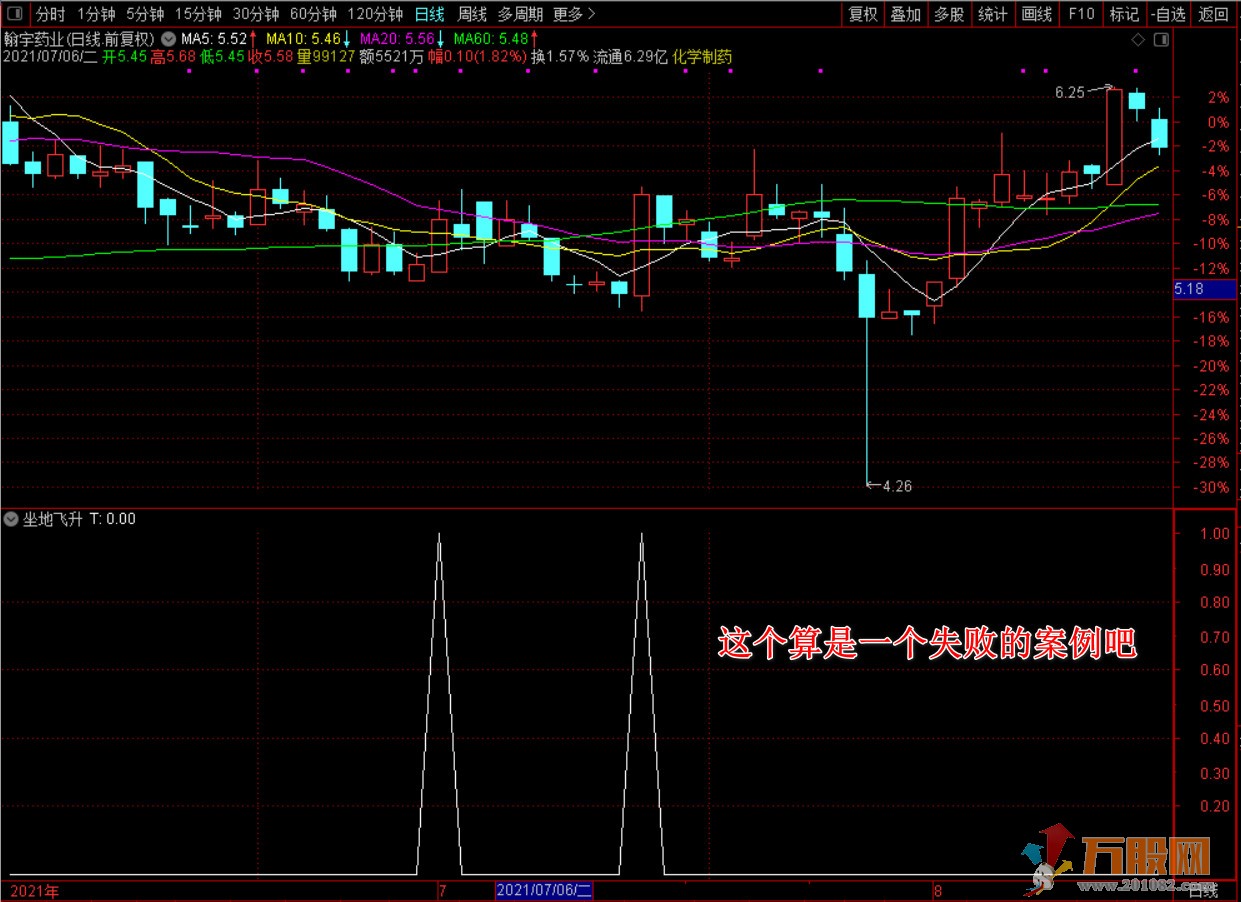The image size is (1241, 902).
Task: Click the 化学制药 sector link
Action: coord(702,57)
